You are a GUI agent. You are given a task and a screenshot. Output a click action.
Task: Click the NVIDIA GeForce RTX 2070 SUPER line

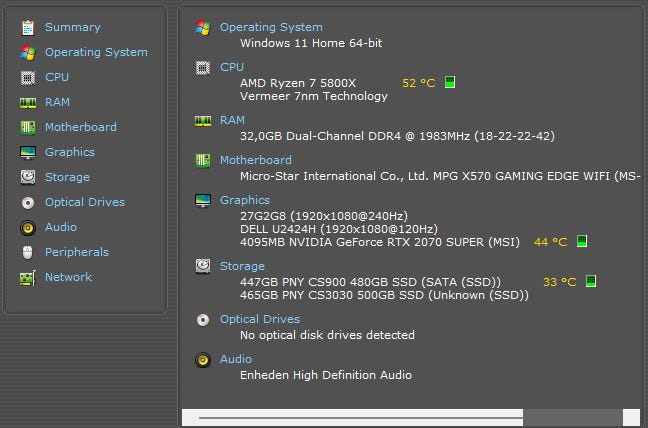tap(380, 242)
